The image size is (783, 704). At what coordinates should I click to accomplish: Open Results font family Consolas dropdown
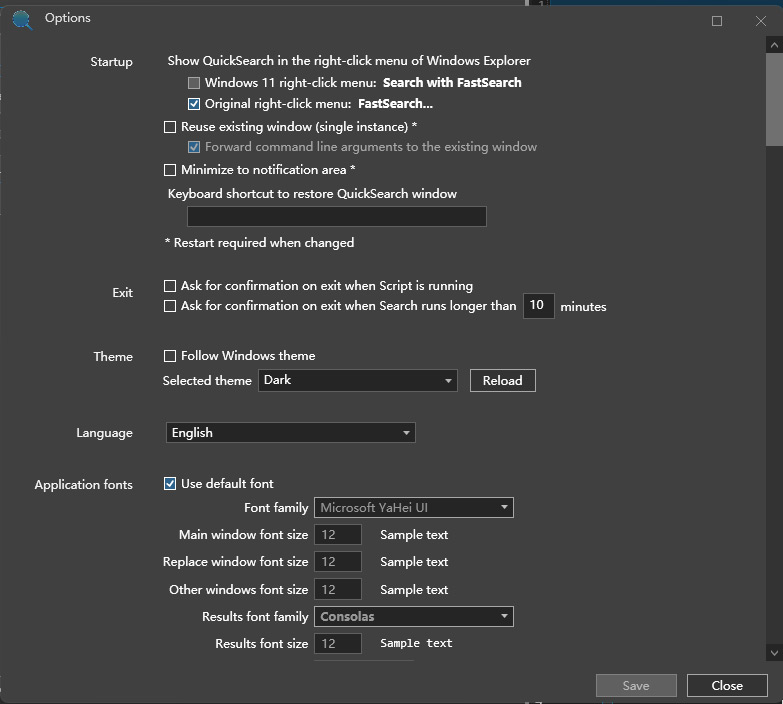click(x=413, y=617)
